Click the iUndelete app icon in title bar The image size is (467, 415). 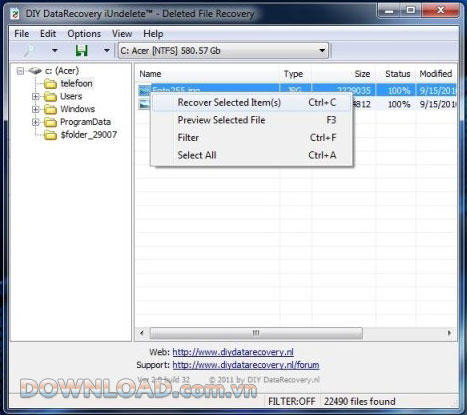[x=15, y=14]
